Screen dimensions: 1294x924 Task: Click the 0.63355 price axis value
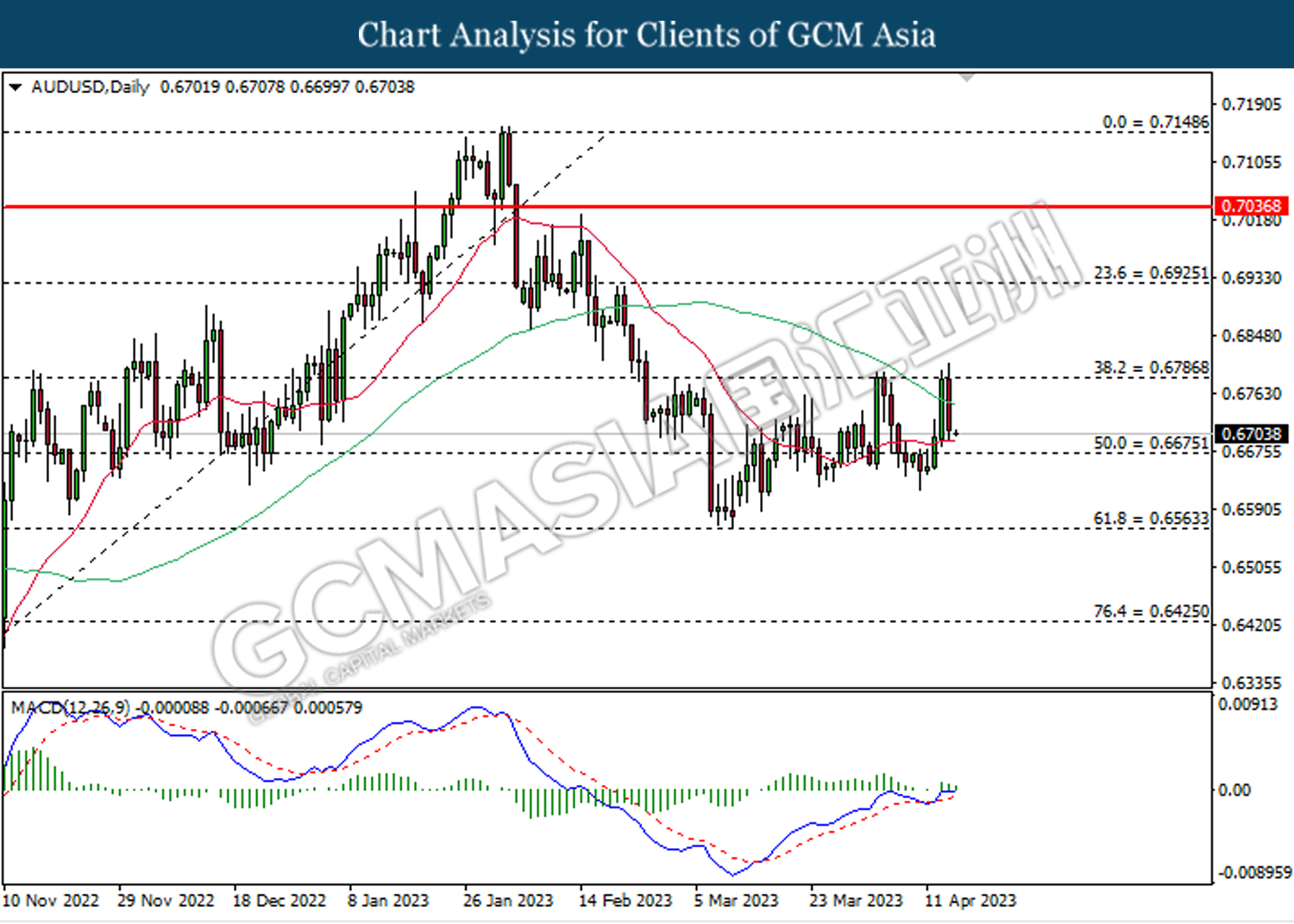click(x=1252, y=682)
